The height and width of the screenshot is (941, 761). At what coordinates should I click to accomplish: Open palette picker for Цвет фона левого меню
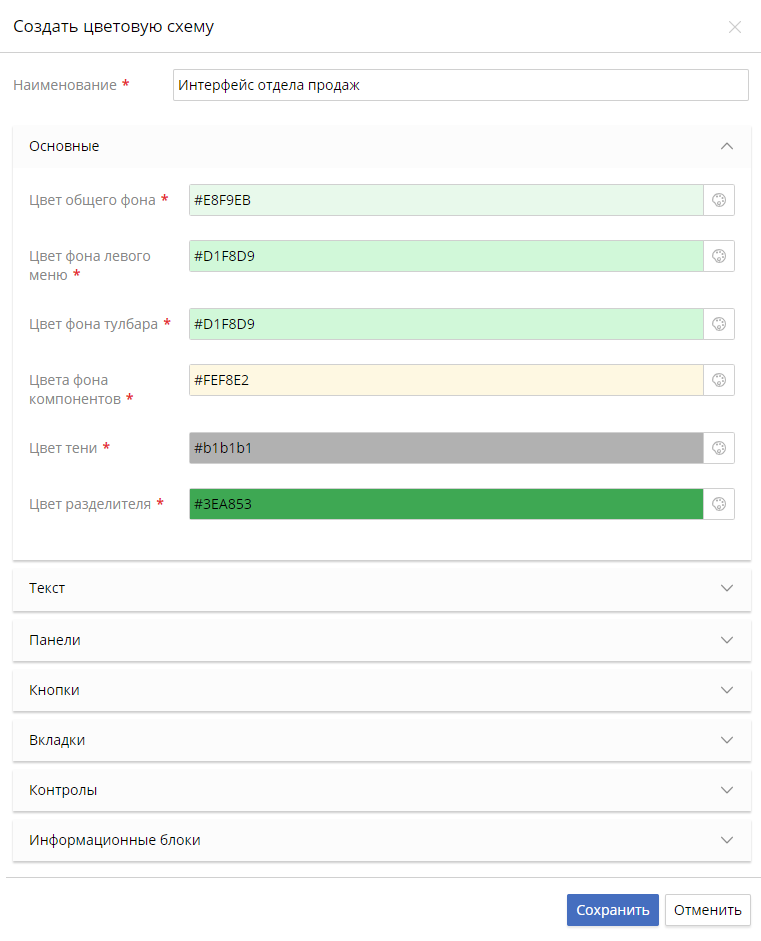click(718, 256)
